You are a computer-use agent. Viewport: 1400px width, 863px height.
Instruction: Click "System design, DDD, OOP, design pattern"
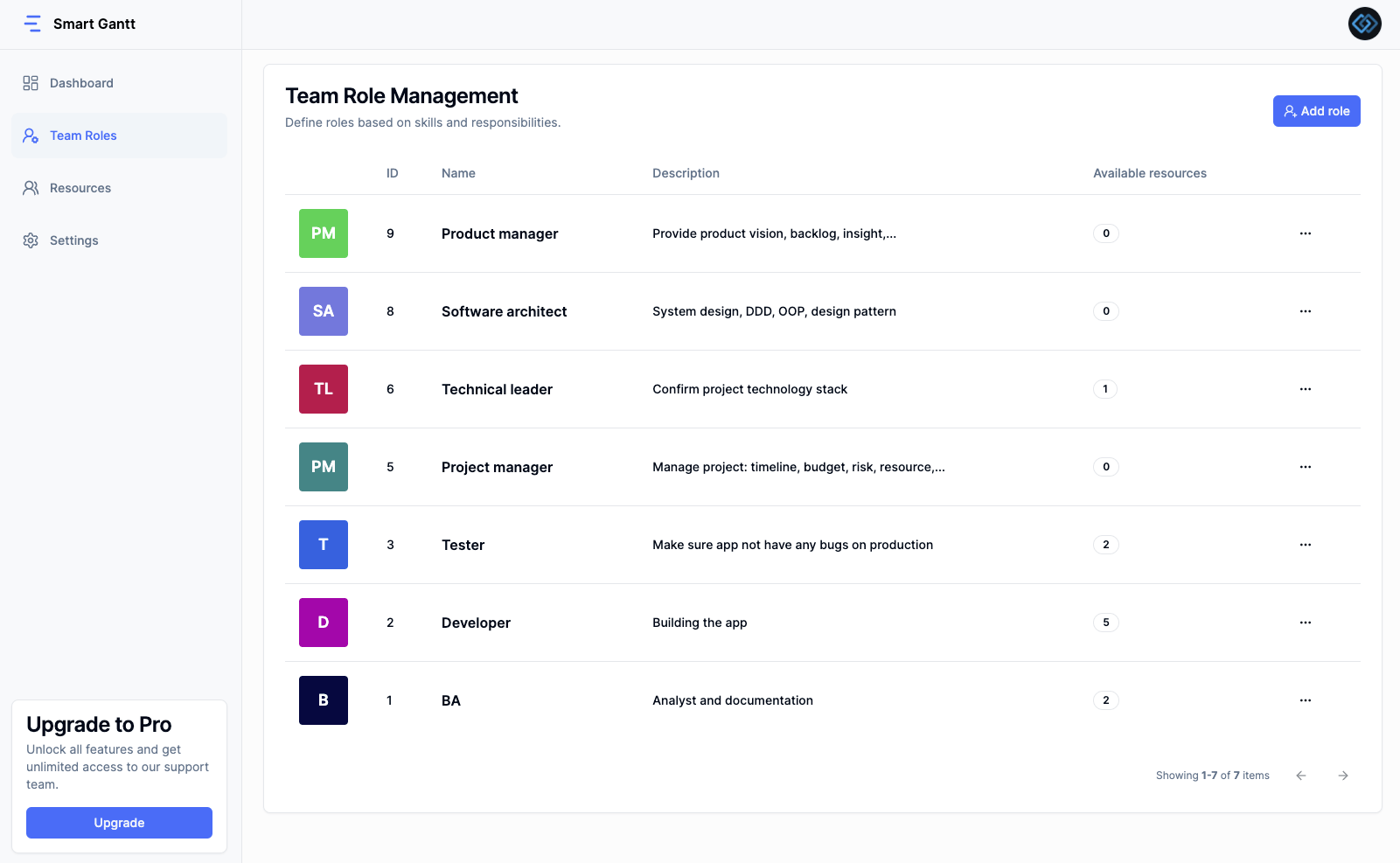[x=774, y=311]
